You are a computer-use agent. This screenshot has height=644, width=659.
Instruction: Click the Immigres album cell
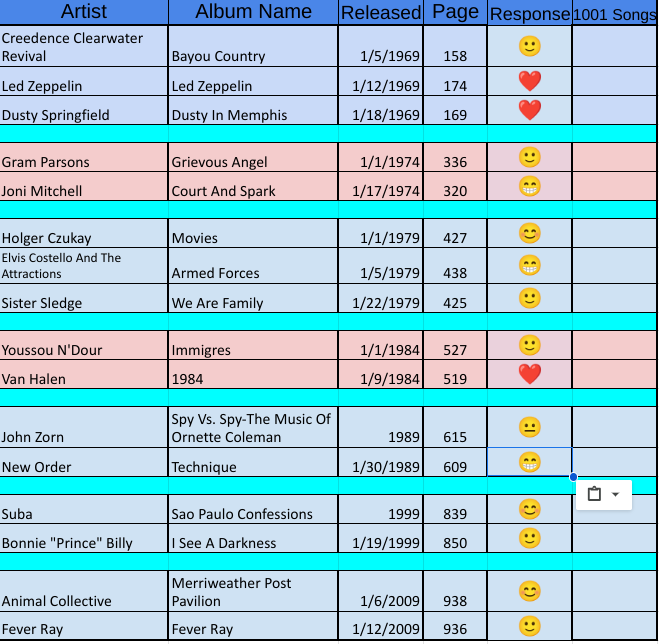[x=253, y=345]
